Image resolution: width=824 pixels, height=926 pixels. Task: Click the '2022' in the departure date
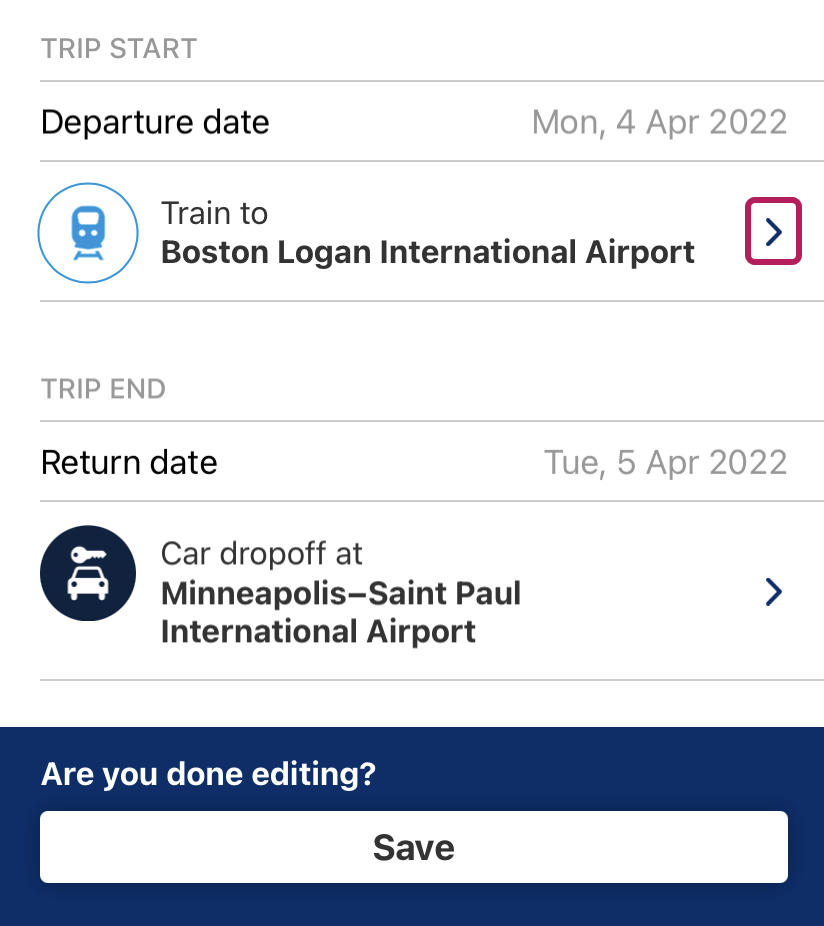748,122
